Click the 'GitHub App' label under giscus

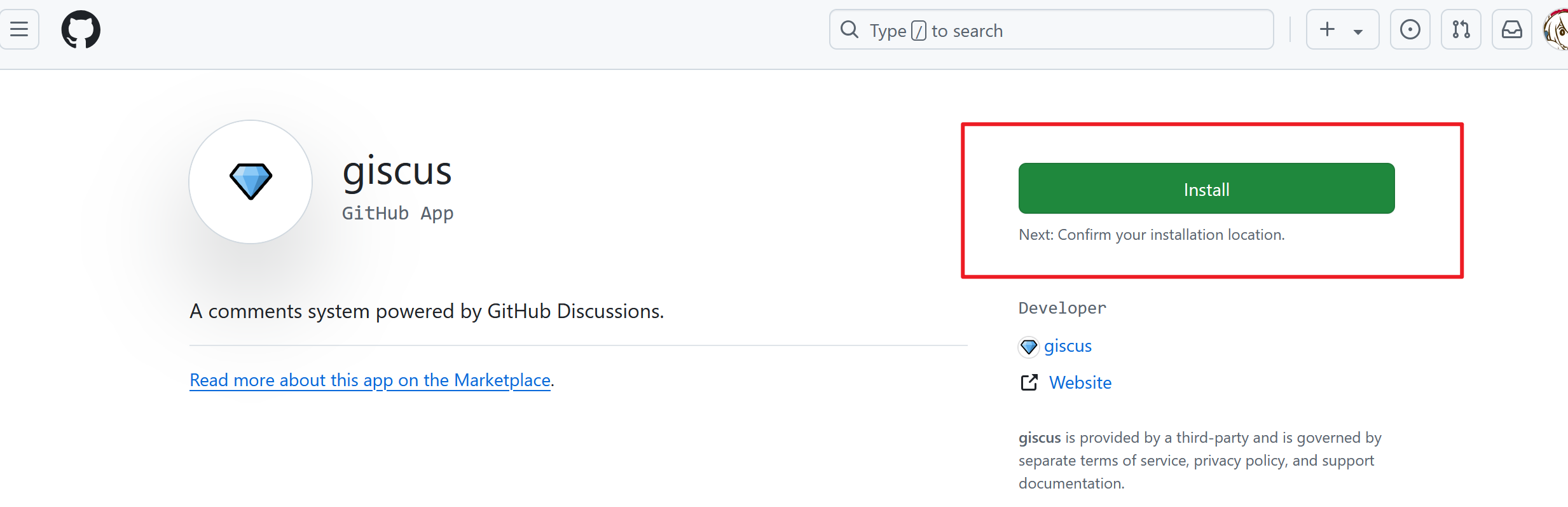pos(398,213)
